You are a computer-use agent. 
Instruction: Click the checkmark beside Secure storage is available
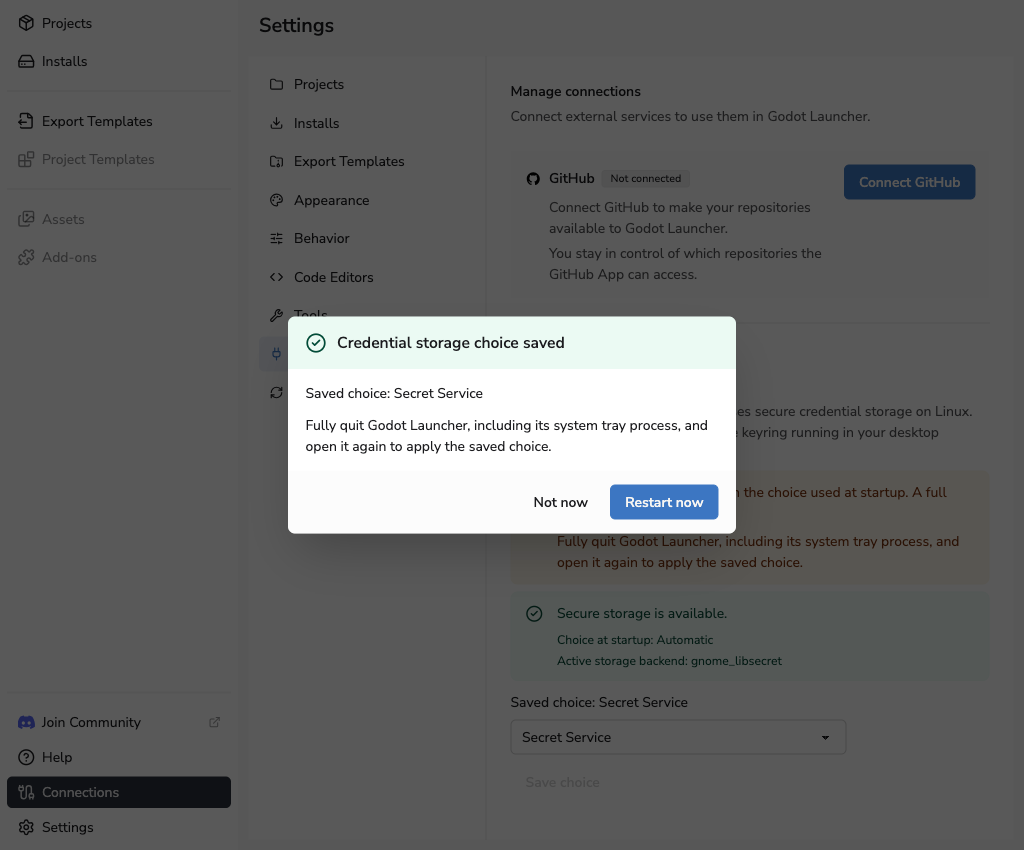pos(534,614)
